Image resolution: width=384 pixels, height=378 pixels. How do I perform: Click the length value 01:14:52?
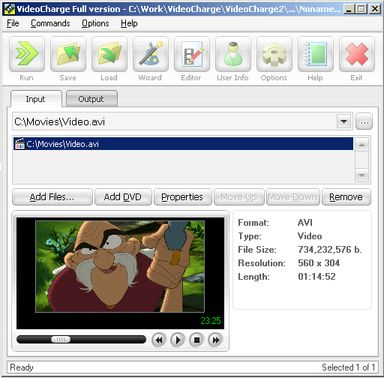point(317,276)
